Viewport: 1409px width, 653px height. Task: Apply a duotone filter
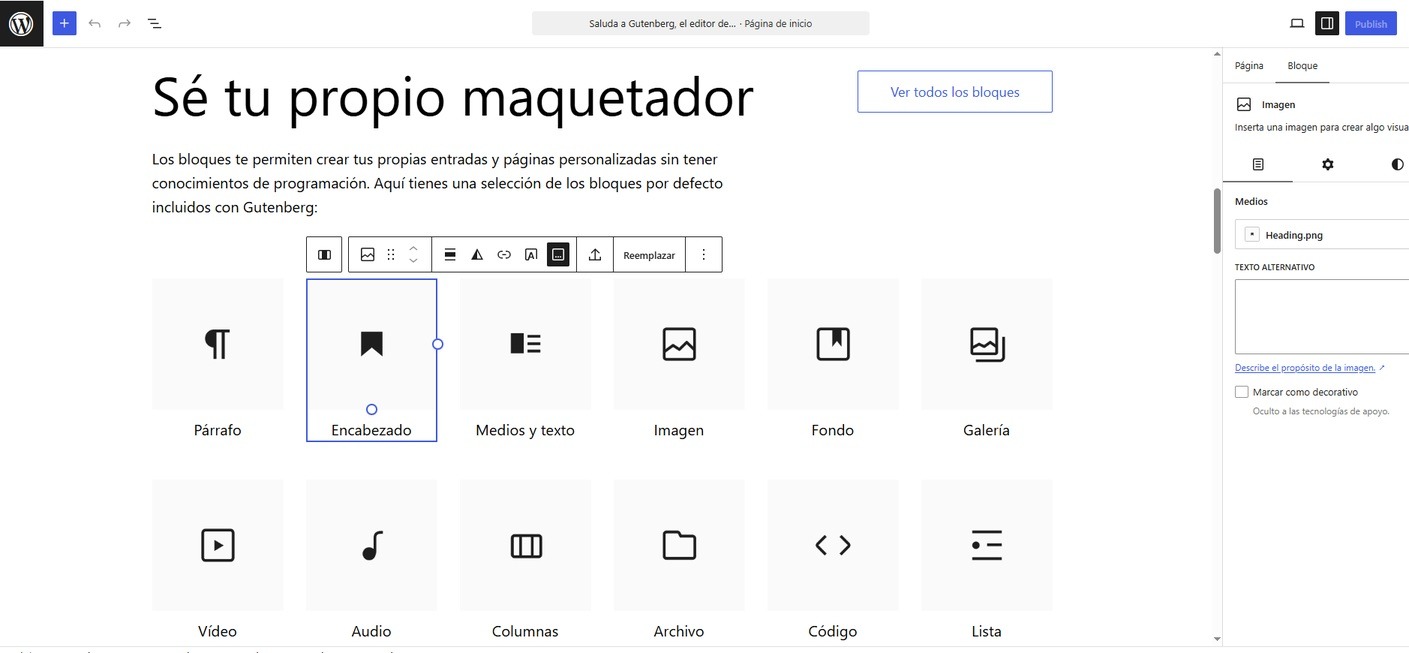pyautogui.click(x=477, y=255)
